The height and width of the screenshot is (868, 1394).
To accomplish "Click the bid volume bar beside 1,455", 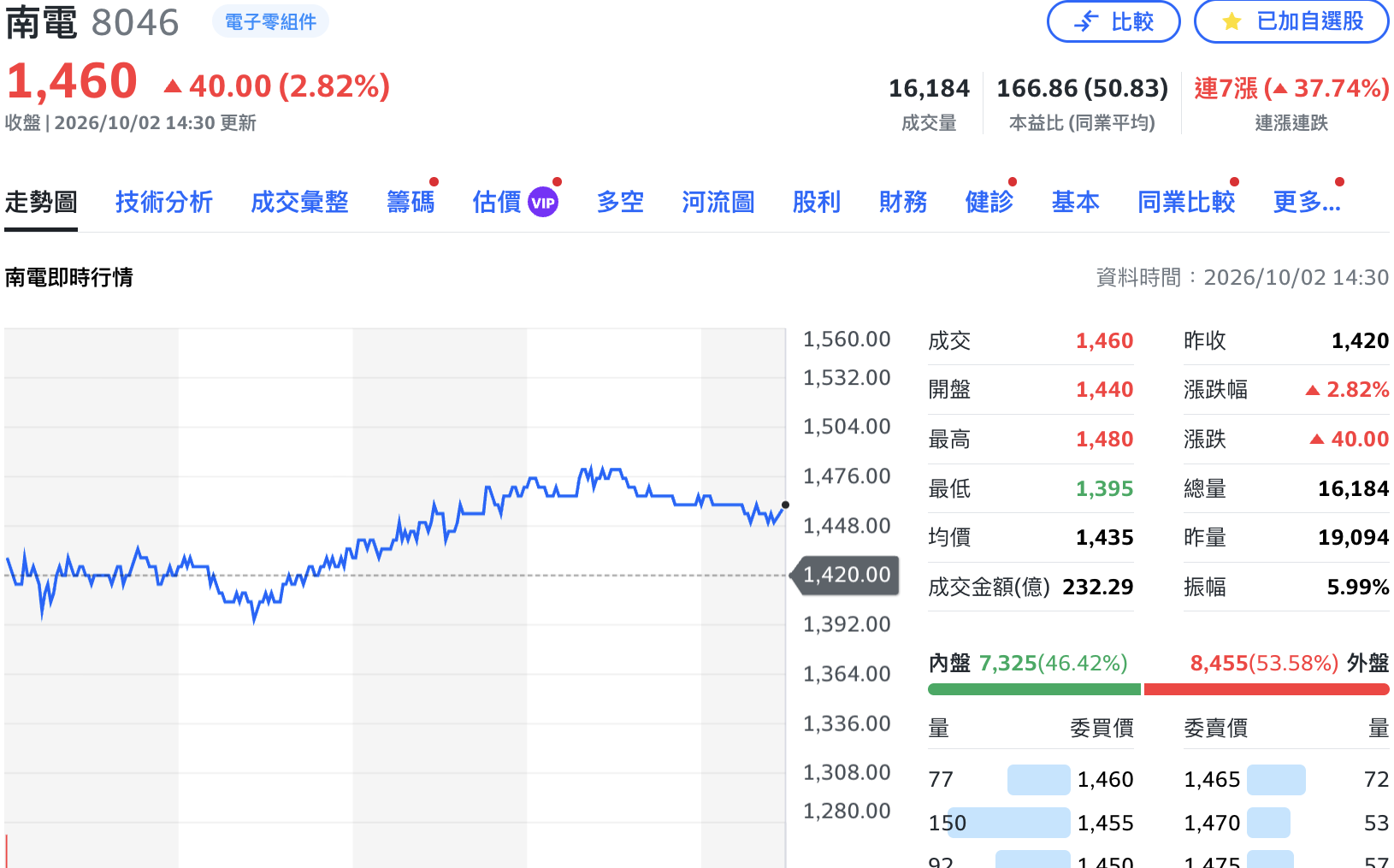I will [x=1009, y=823].
